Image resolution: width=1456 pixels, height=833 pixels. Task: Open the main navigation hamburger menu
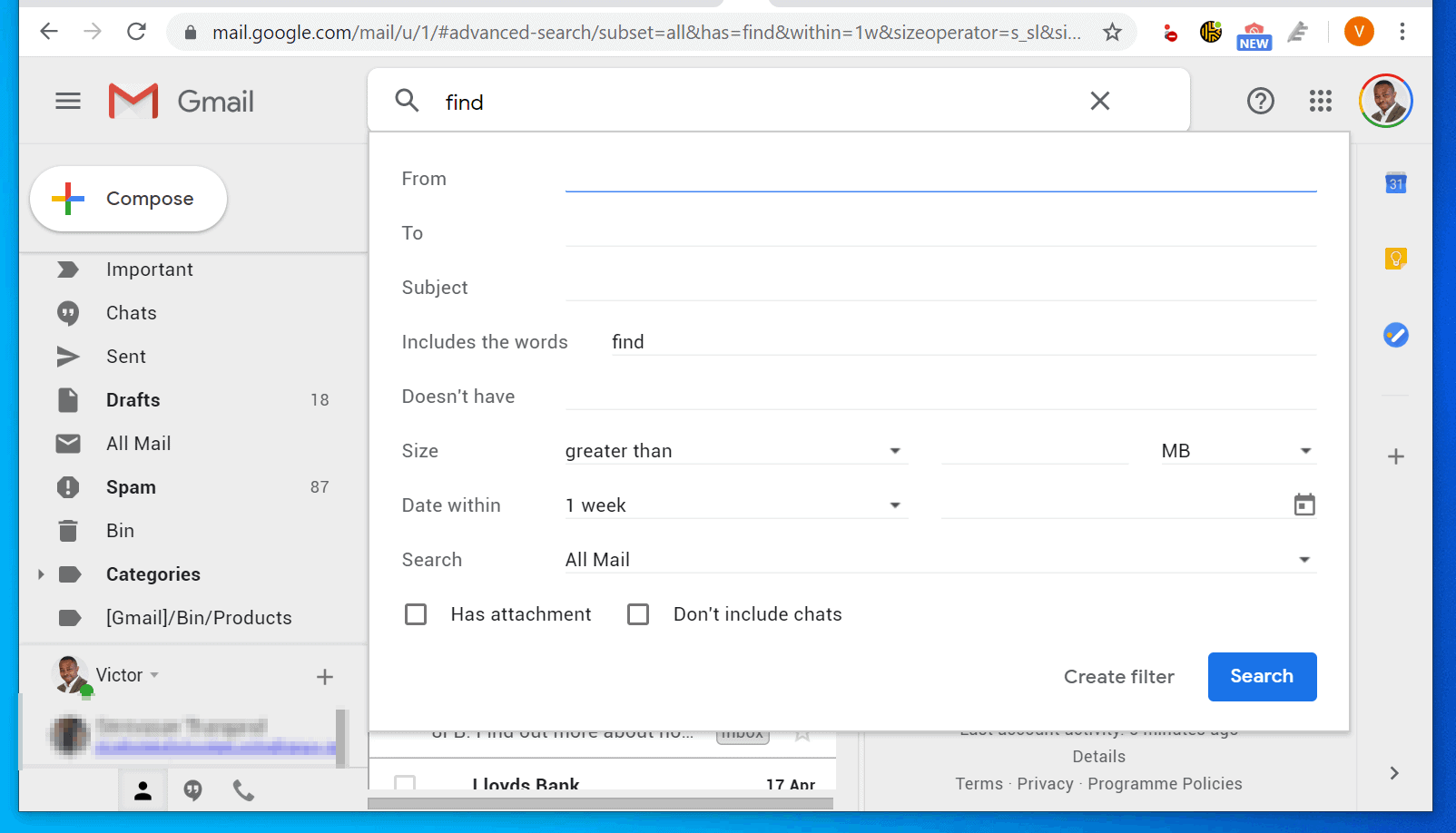click(x=67, y=101)
